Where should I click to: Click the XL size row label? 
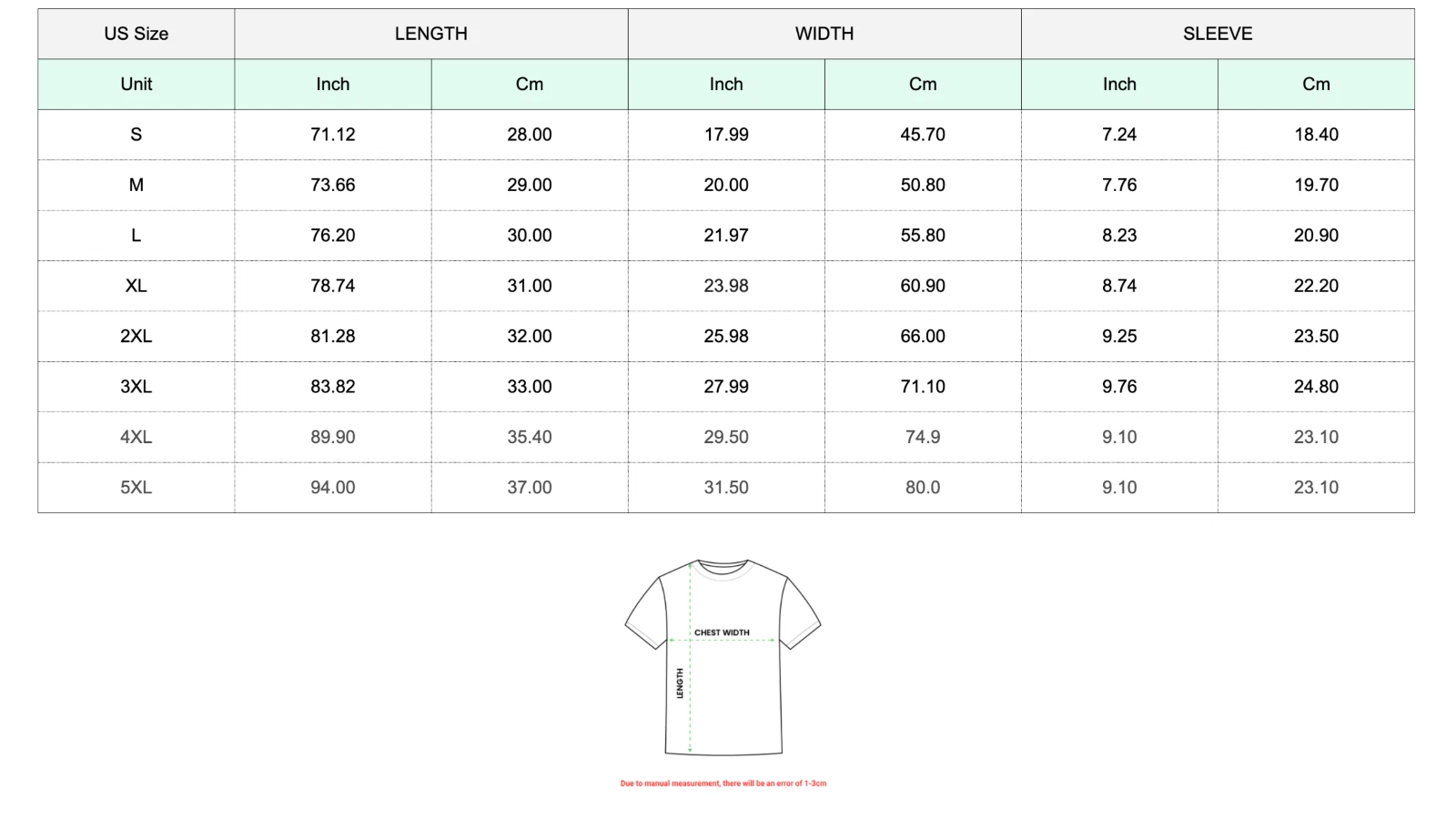[x=136, y=286]
